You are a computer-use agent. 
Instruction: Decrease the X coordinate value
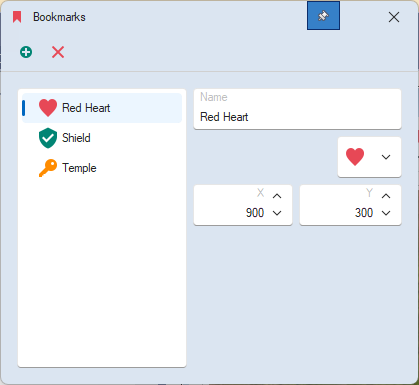(277, 213)
